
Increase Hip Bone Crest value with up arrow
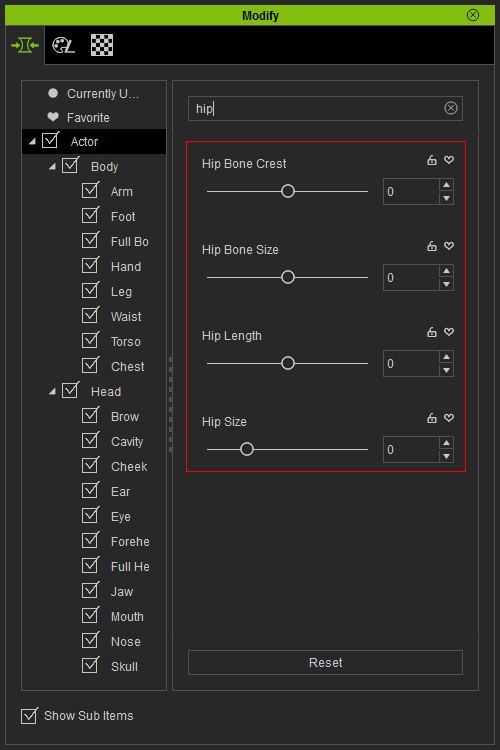446,185
